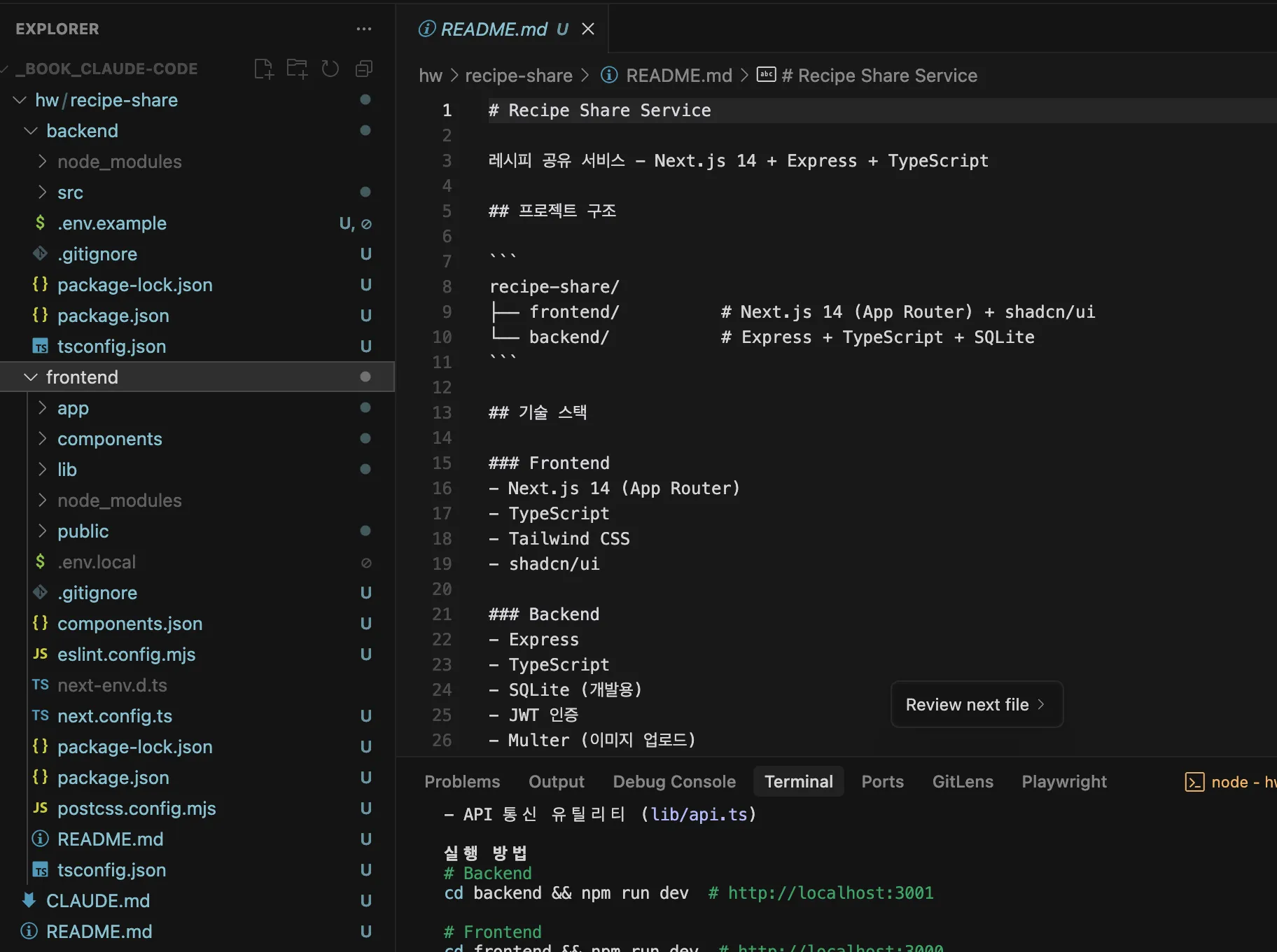The height and width of the screenshot is (952, 1277).
Task: Expand the components folder
Action: (109, 439)
